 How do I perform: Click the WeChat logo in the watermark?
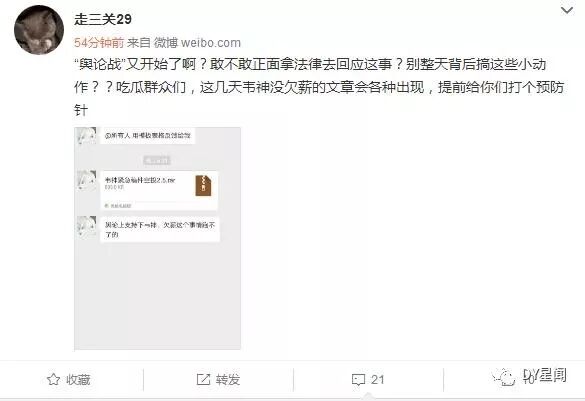(504, 377)
